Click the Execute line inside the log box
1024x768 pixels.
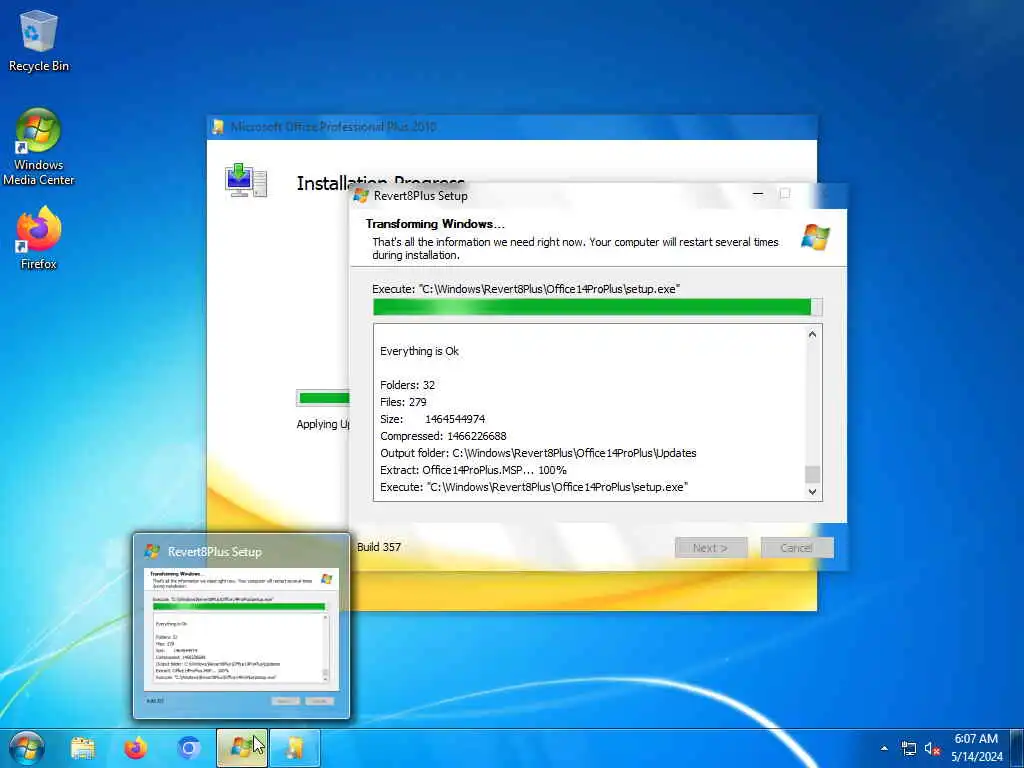coord(534,487)
